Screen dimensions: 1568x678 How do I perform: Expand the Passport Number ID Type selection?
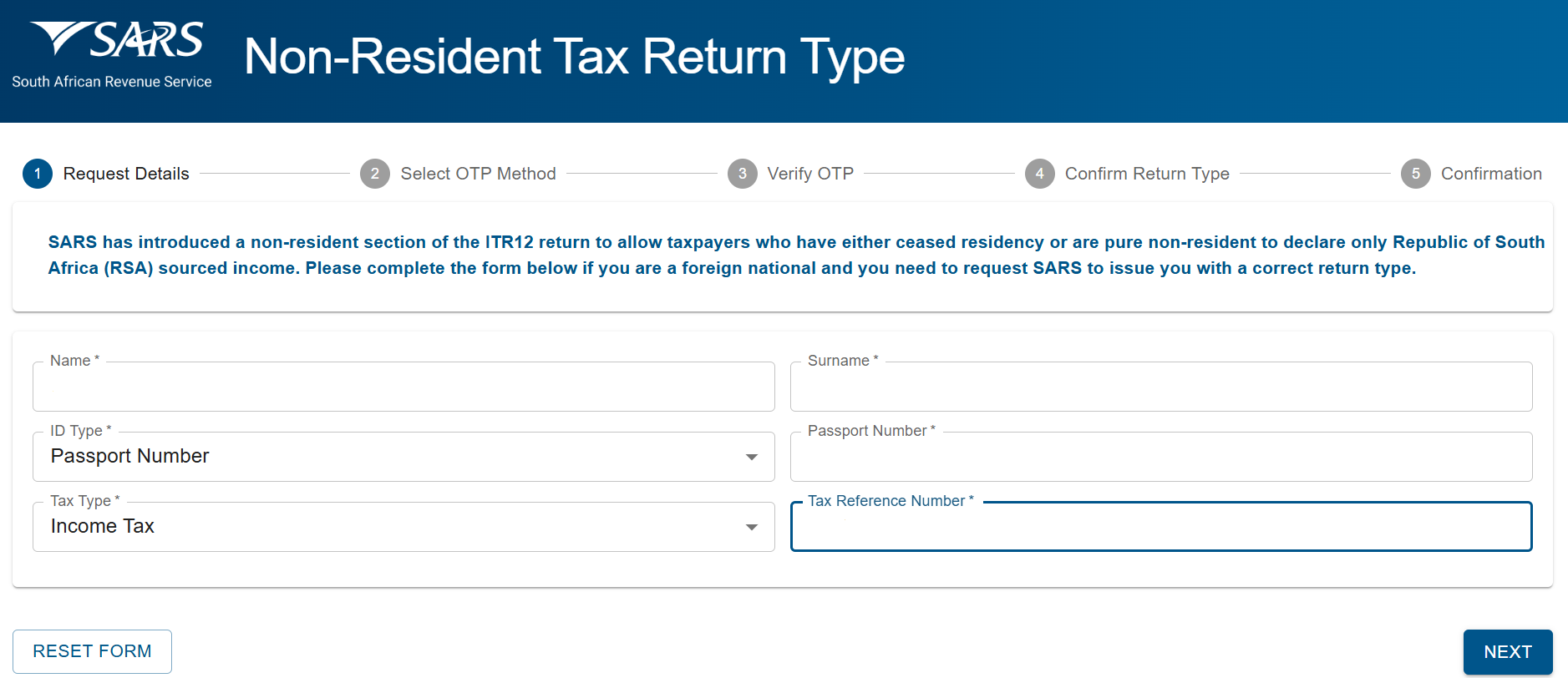pyautogui.click(x=403, y=457)
